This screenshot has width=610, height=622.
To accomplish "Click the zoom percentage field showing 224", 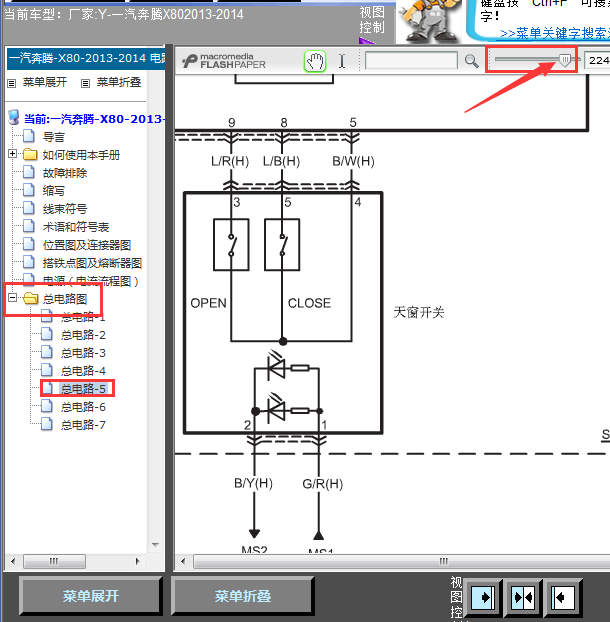I will pos(597,61).
